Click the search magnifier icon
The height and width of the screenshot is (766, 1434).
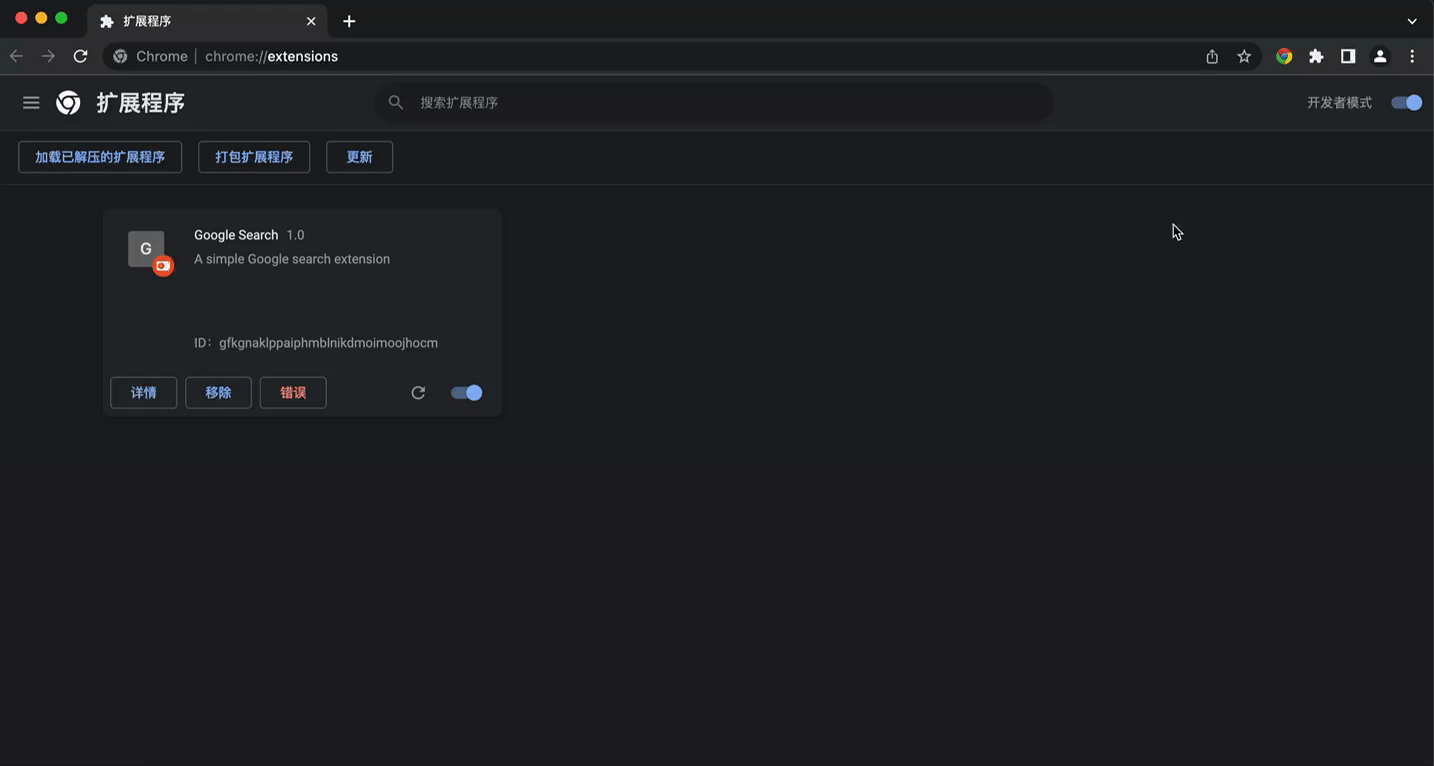click(396, 102)
